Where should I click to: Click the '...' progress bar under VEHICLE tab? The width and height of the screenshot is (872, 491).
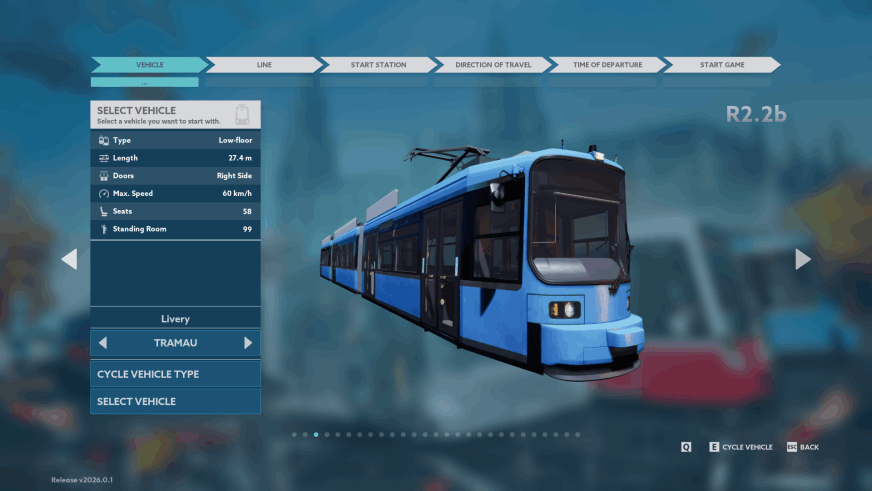pyautogui.click(x=145, y=82)
